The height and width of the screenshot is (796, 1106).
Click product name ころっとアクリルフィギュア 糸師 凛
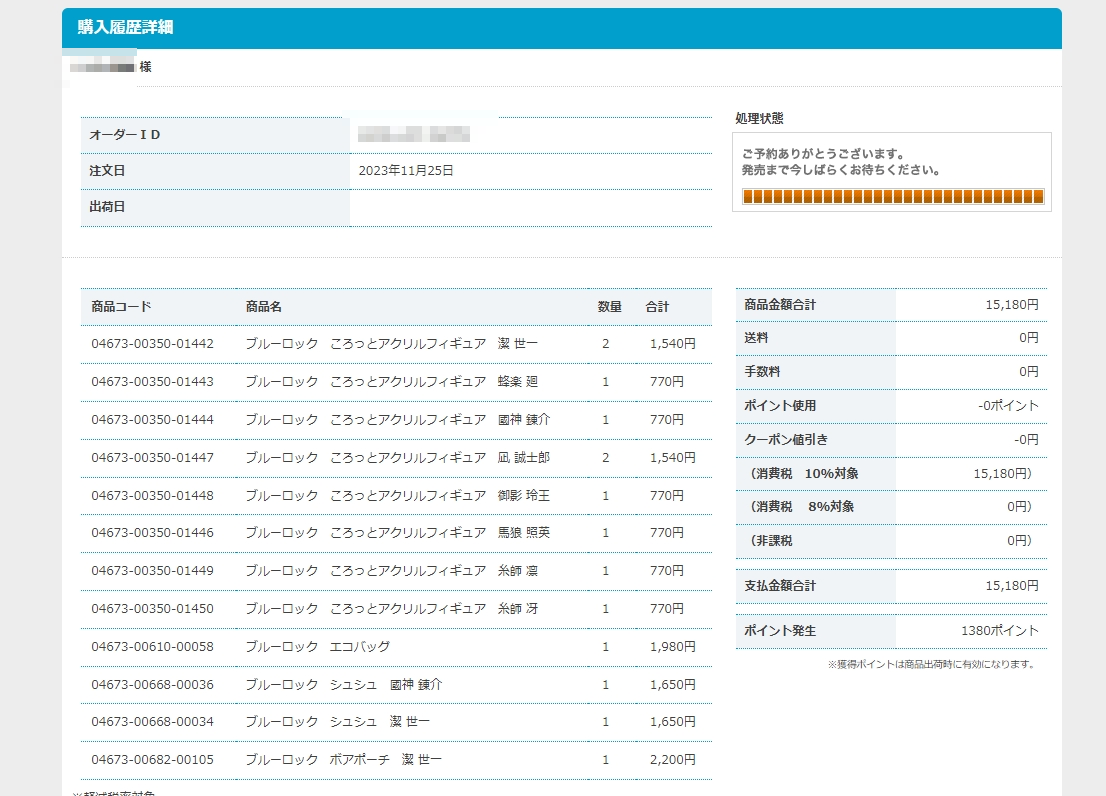(434, 570)
